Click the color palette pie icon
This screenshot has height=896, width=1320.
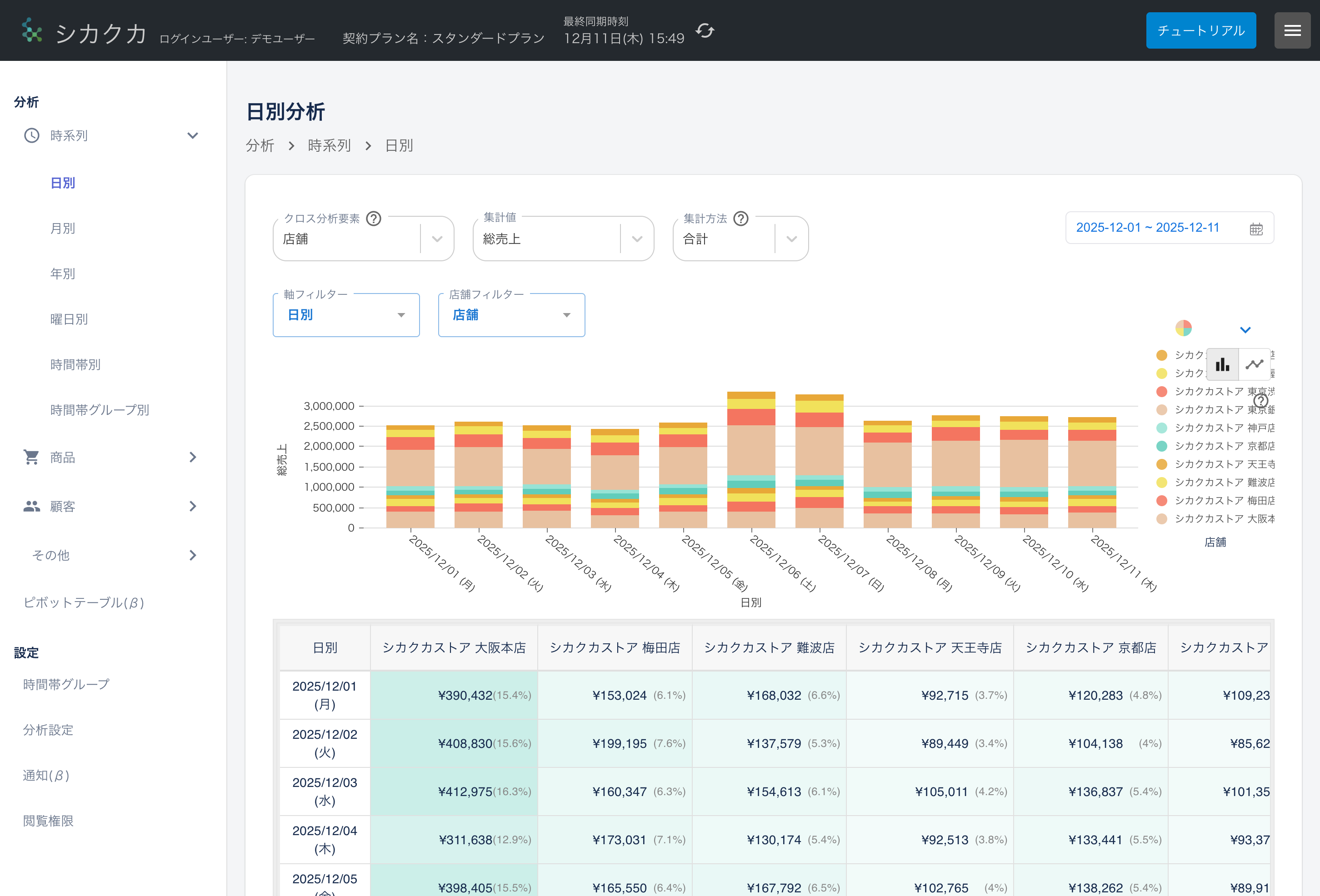click(x=1183, y=328)
